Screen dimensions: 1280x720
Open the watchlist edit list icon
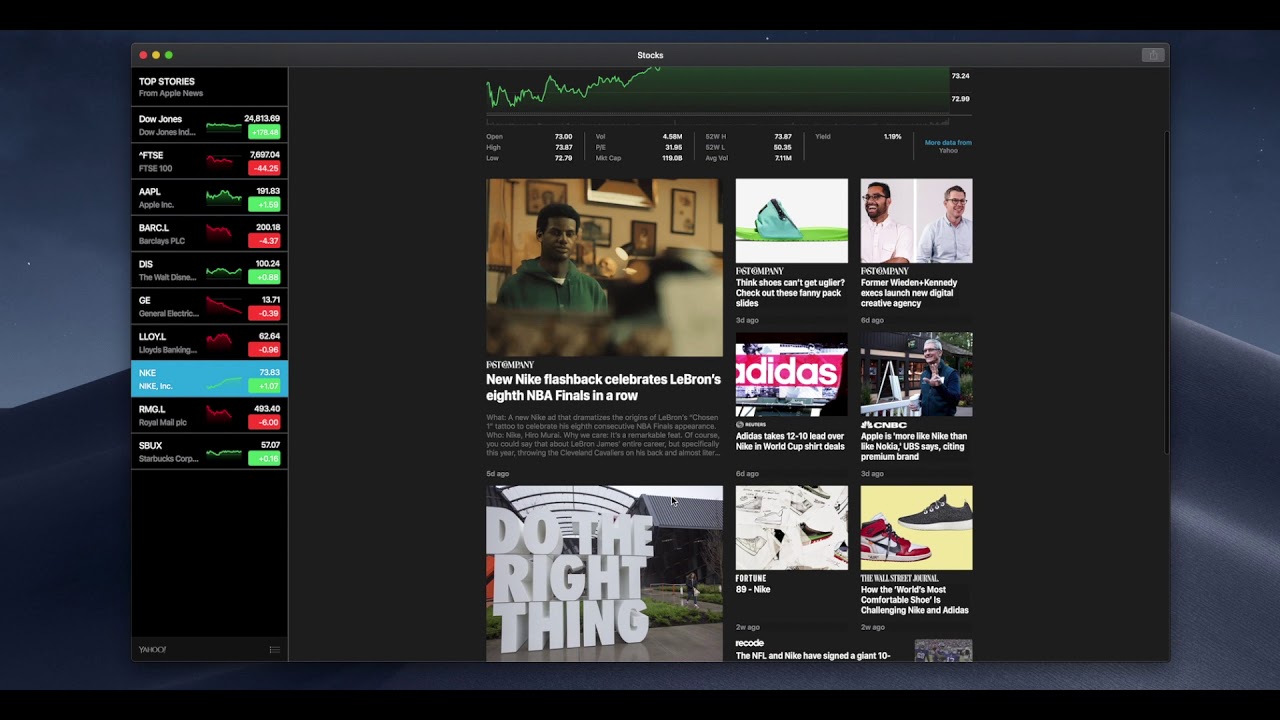point(274,650)
